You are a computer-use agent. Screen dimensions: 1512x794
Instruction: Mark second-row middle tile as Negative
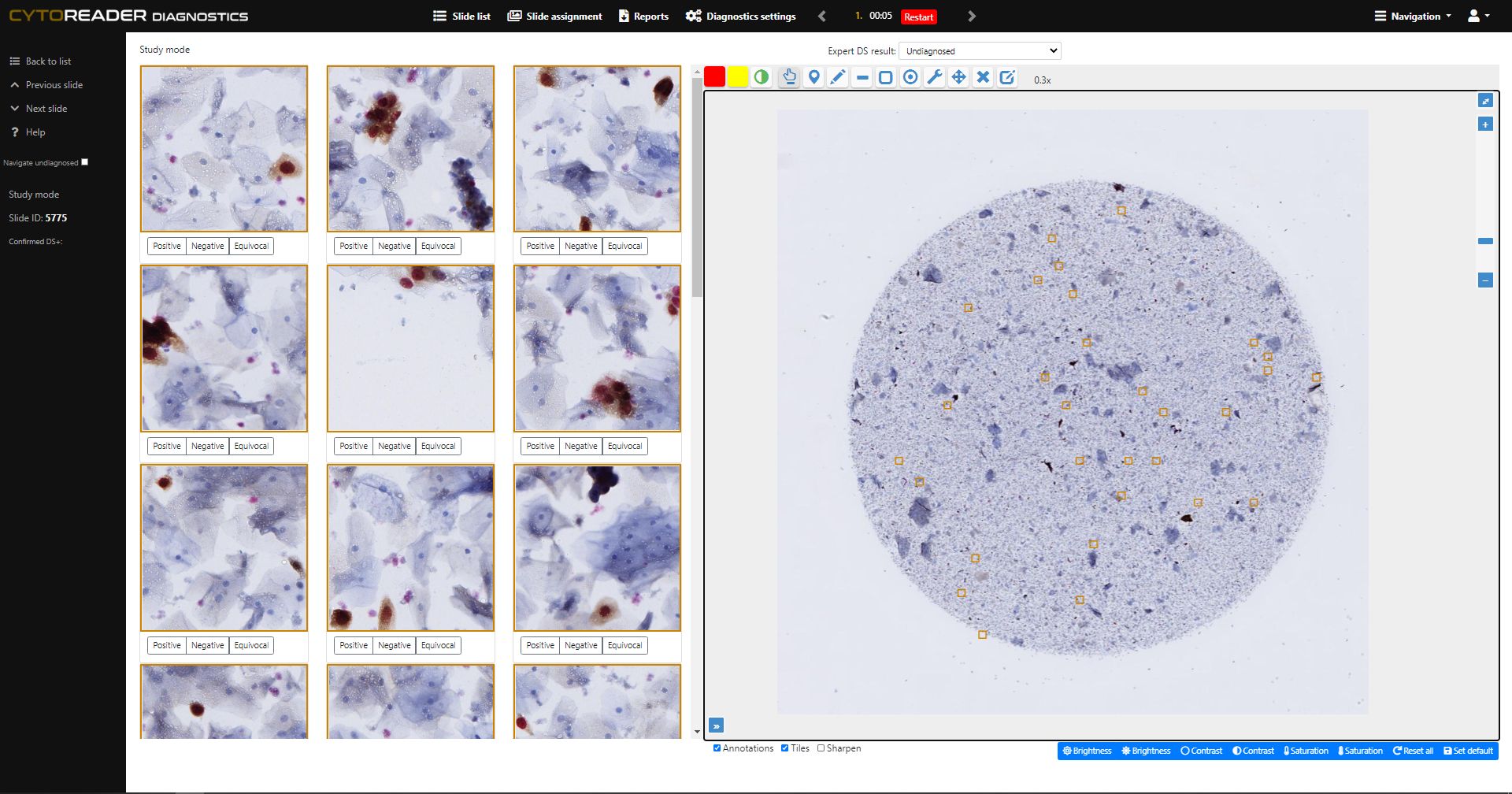[x=395, y=446]
